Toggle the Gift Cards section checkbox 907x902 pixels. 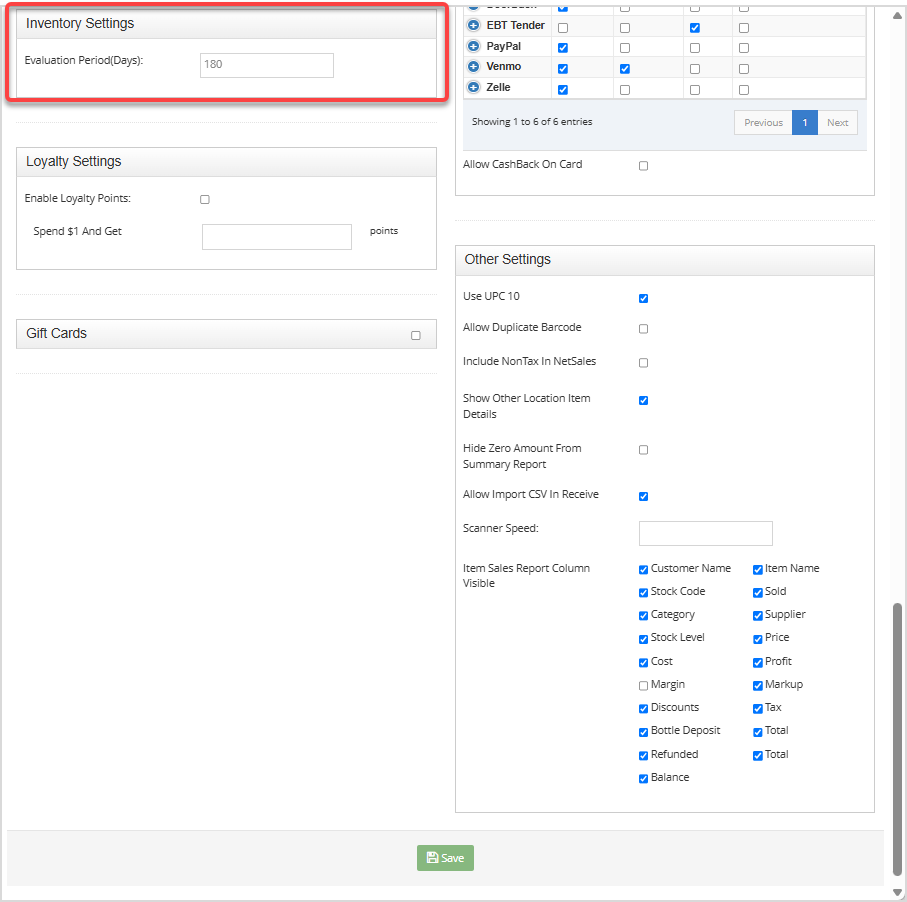[416, 336]
